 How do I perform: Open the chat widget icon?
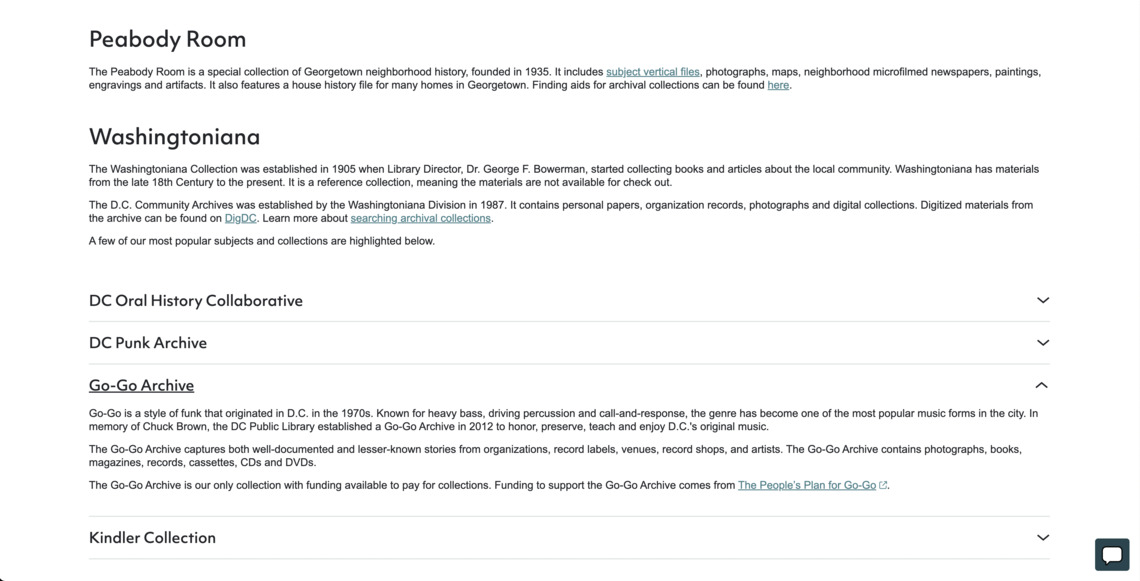[x=1112, y=554]
